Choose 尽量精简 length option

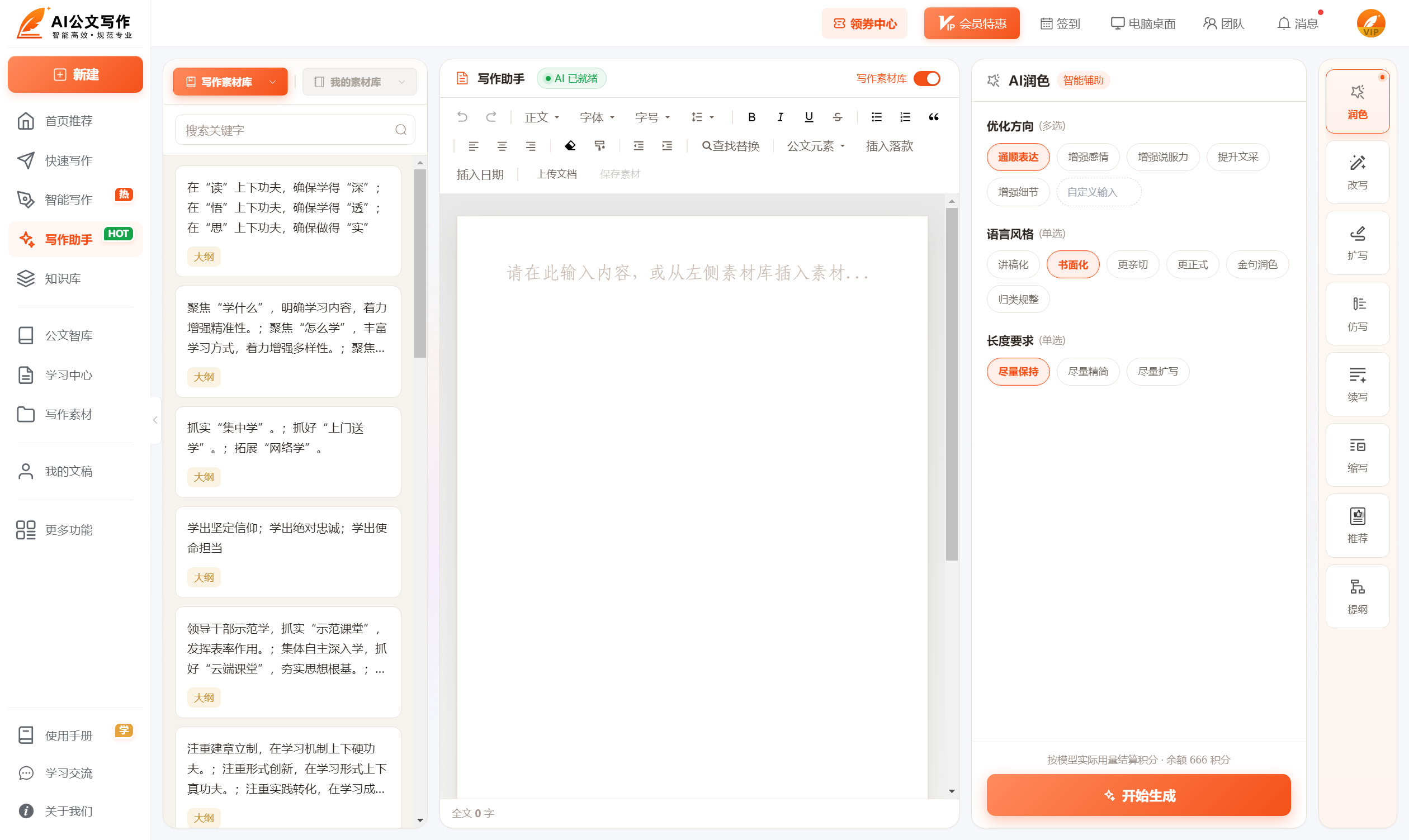[1088, 372]
